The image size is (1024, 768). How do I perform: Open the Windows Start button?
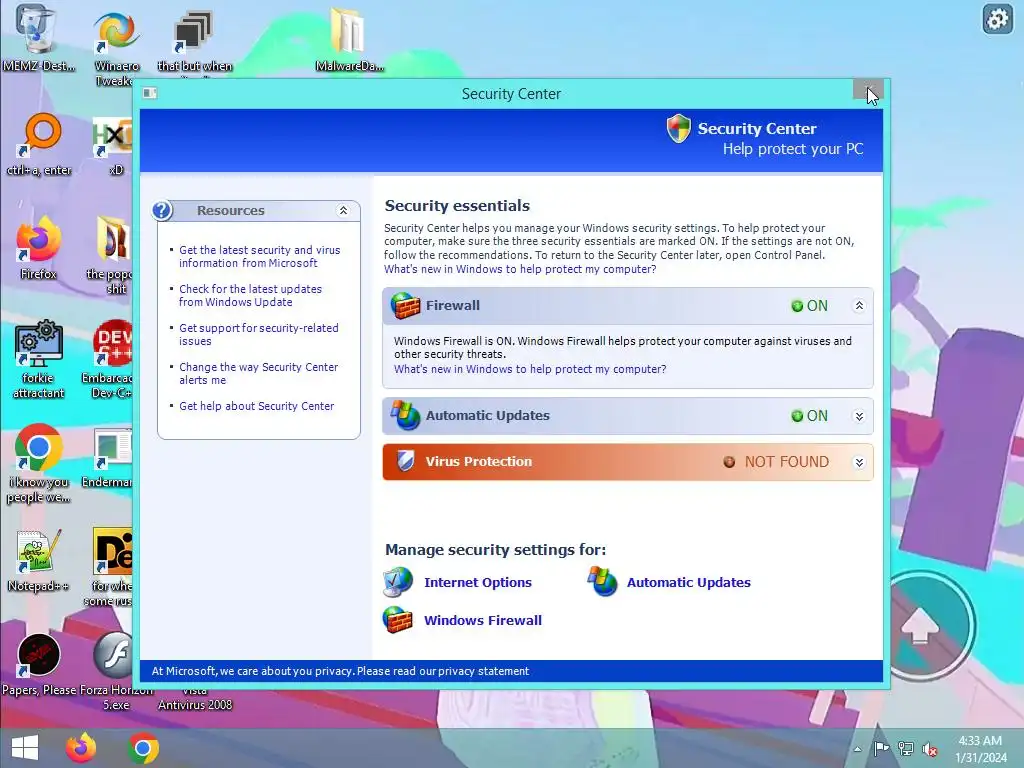pyautogui.click(x=25, y=748)
